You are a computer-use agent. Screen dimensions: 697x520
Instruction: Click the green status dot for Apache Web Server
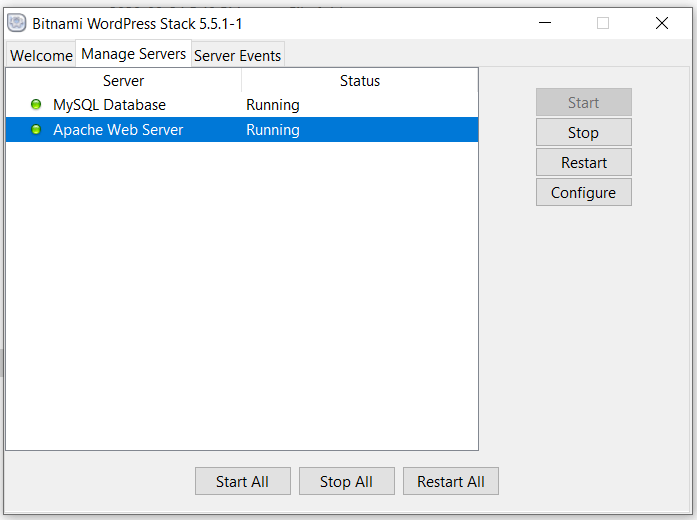[36, 129]
